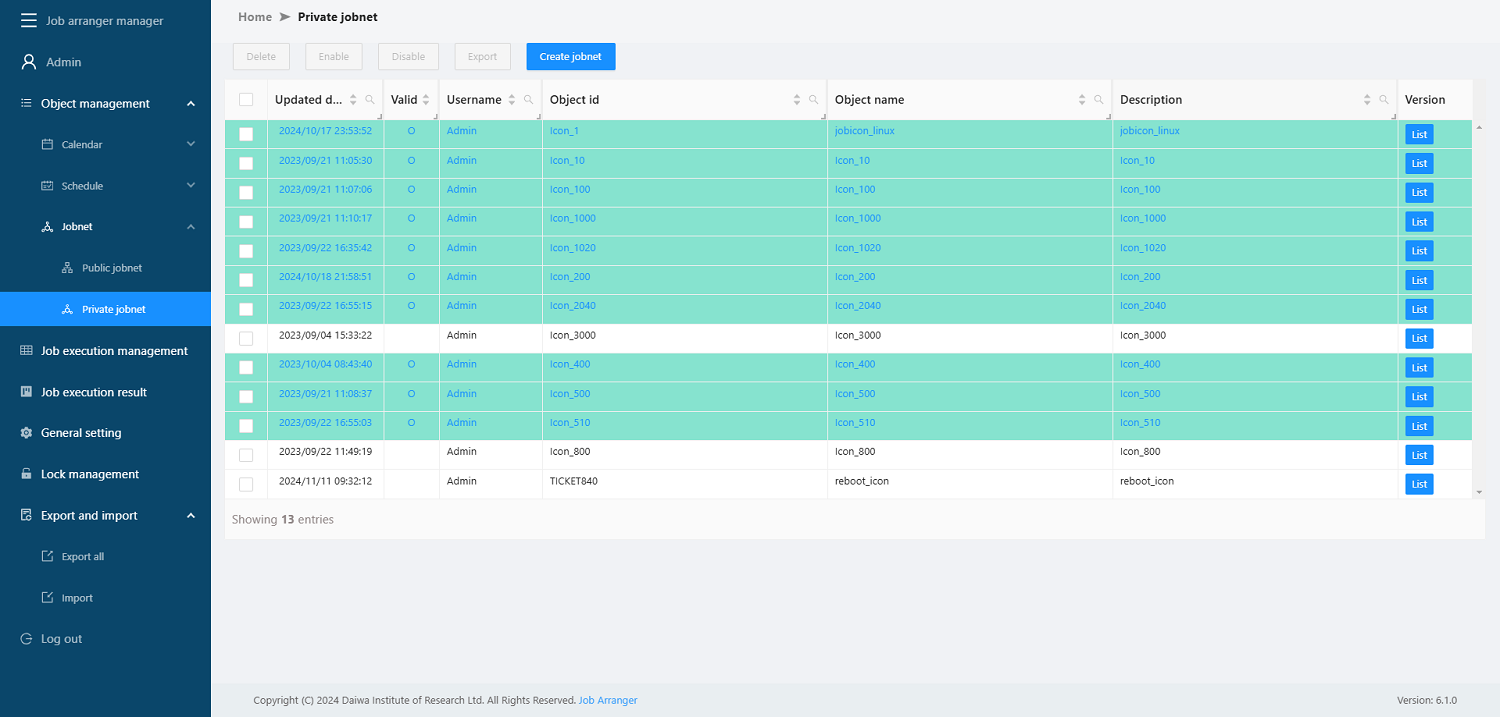Toggle the hamburger menu icon
This screenshot has width=1500, height=717.
29,20
